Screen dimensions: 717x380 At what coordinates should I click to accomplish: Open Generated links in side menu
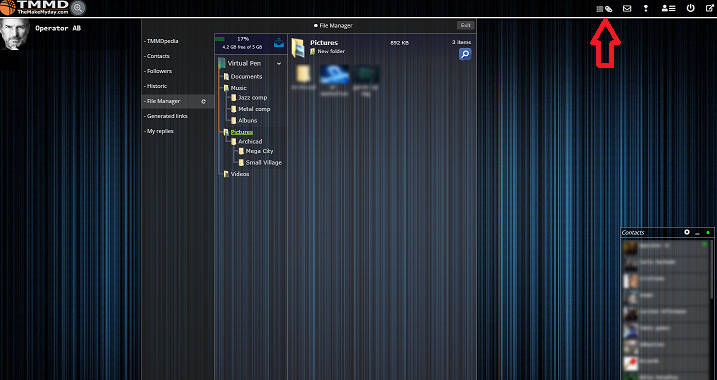point(166,116)
